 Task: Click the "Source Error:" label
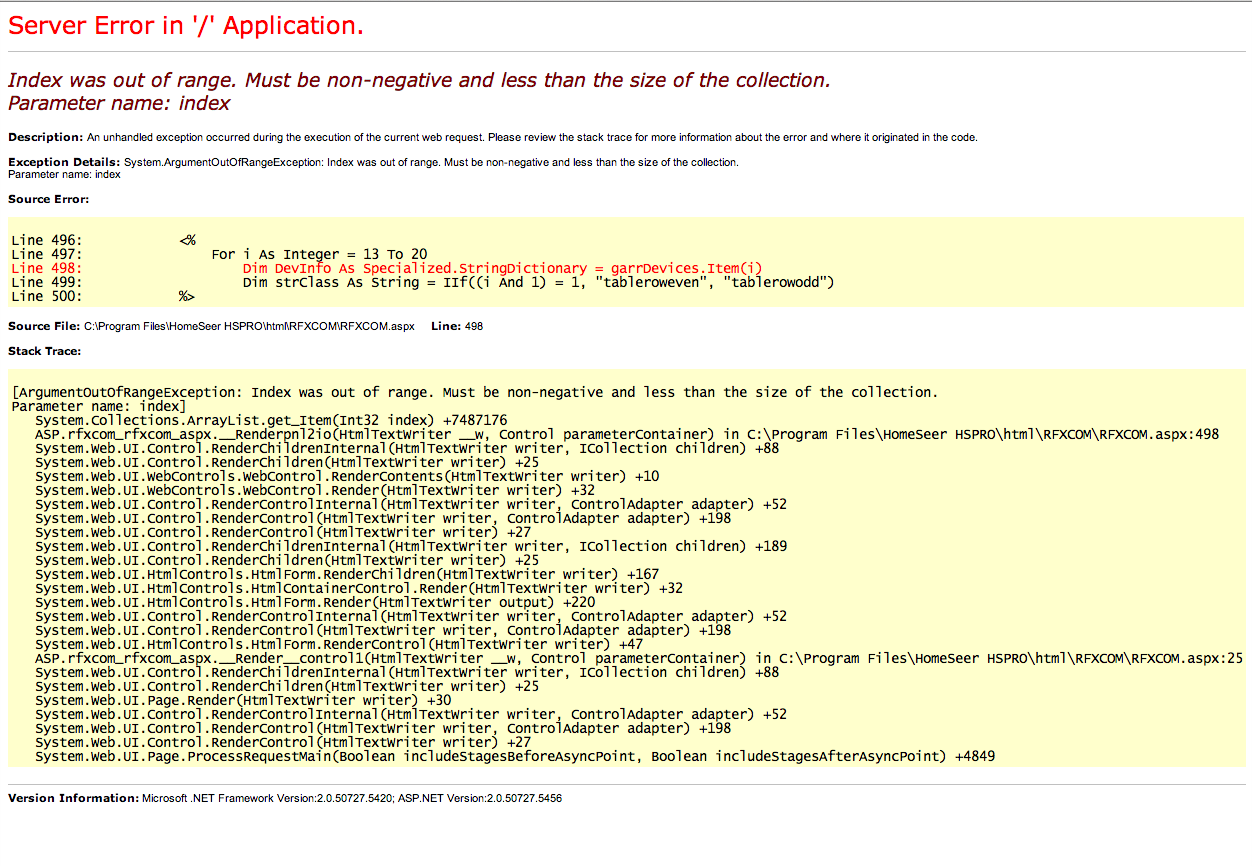tap(48, 199)
